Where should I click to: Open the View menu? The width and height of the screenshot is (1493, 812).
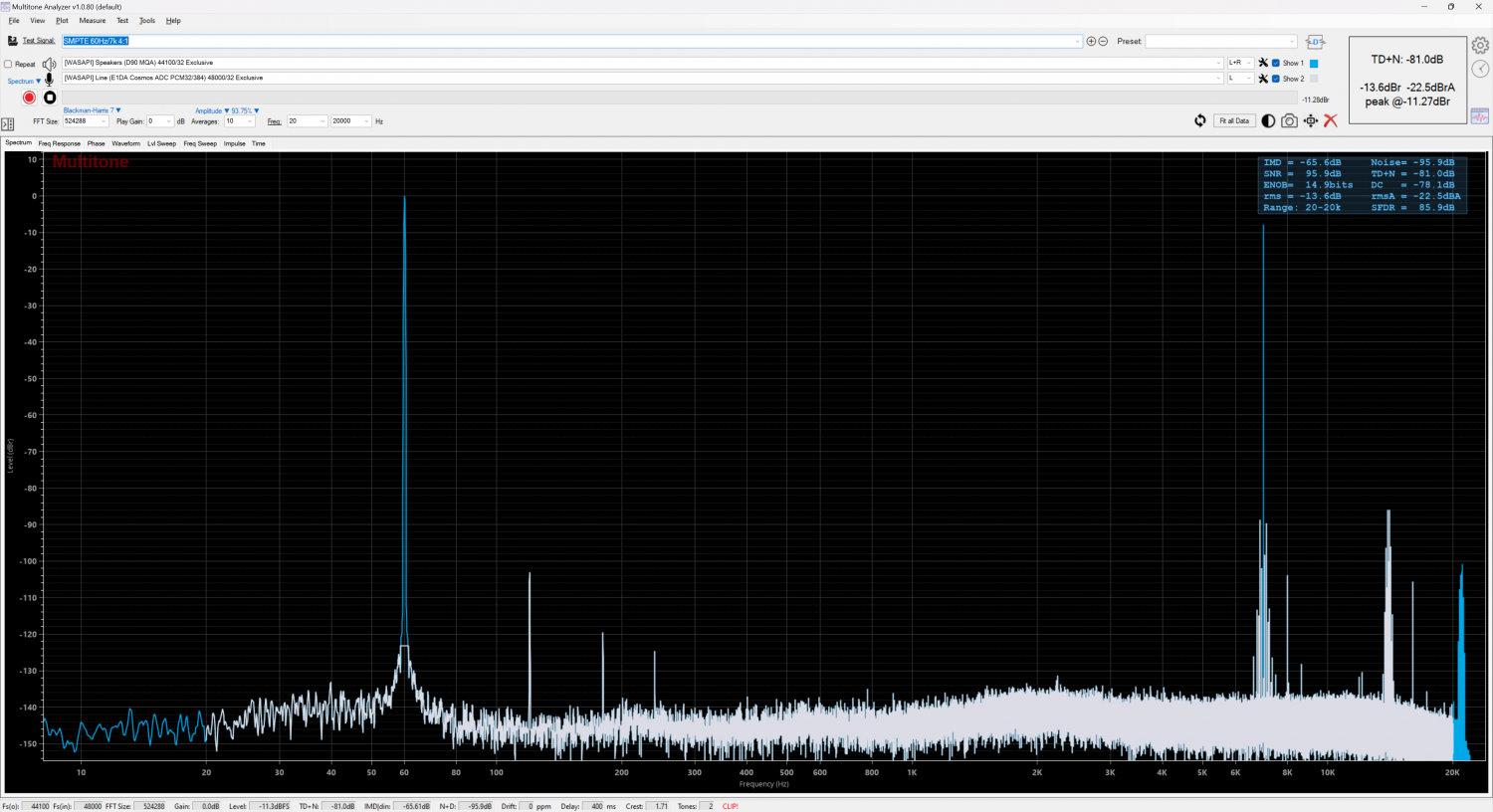(x=37, y=21)
